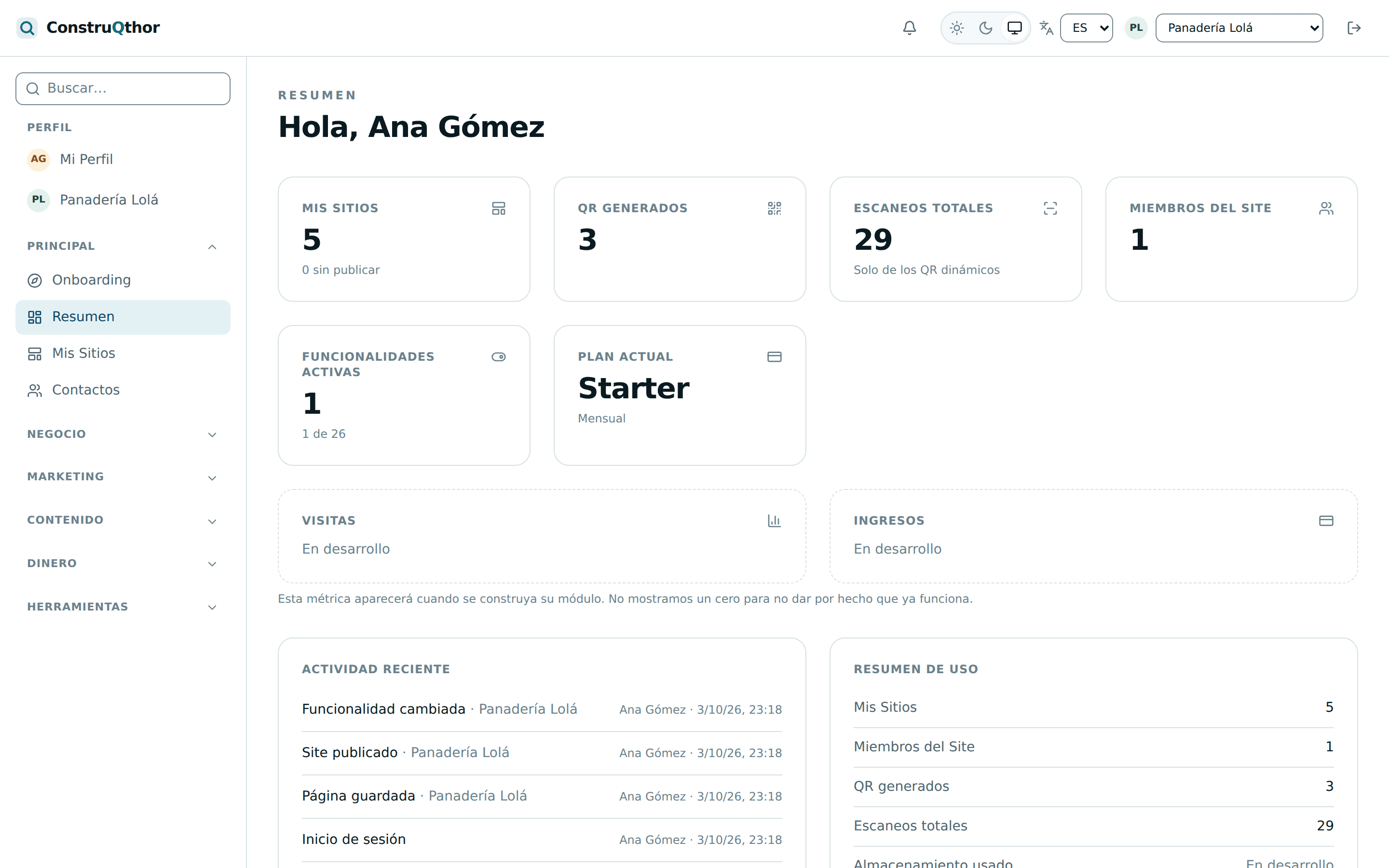Open Panadería Lolá in sidebar

pyautogui.click(x=123, y=199)
